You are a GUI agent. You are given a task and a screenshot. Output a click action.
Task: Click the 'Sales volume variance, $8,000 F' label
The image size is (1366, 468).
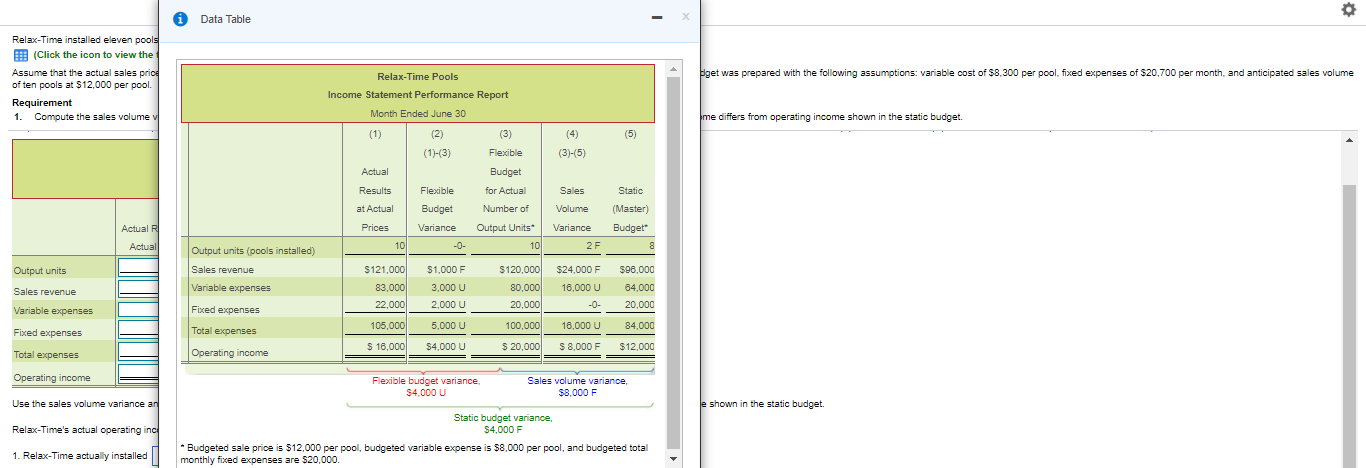(578, 386)
